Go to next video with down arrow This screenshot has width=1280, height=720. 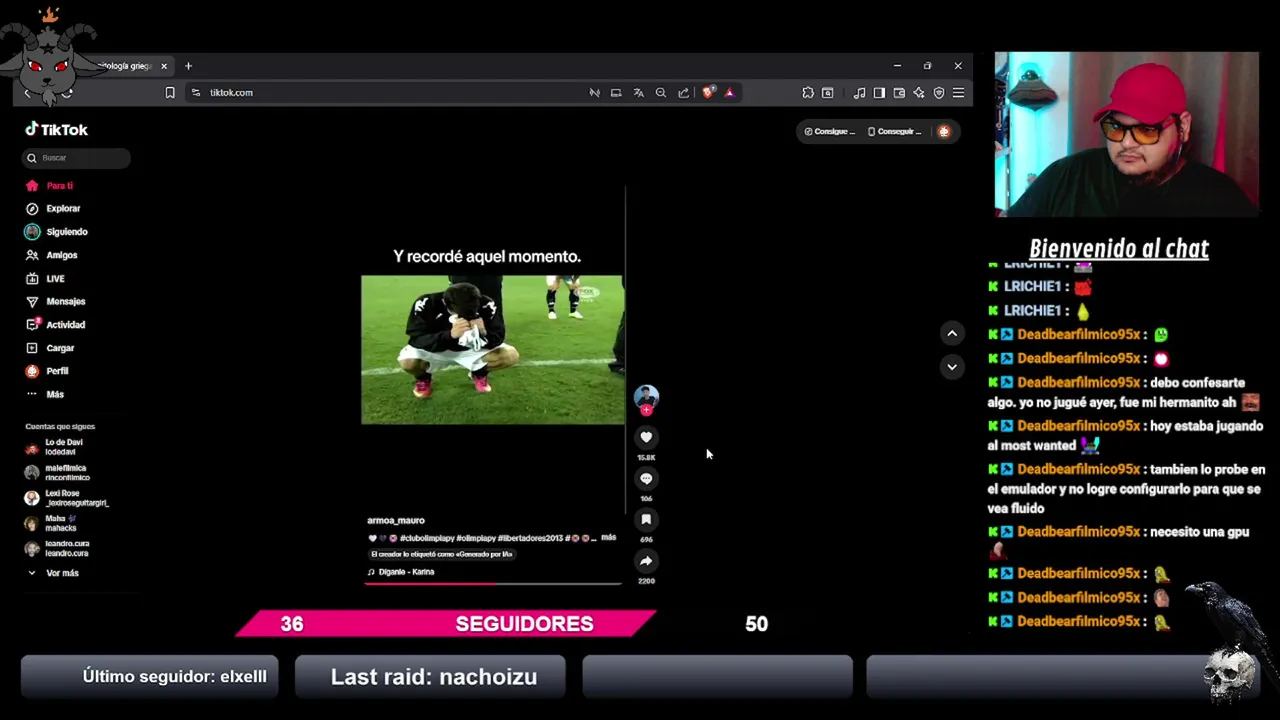point(952,367)
